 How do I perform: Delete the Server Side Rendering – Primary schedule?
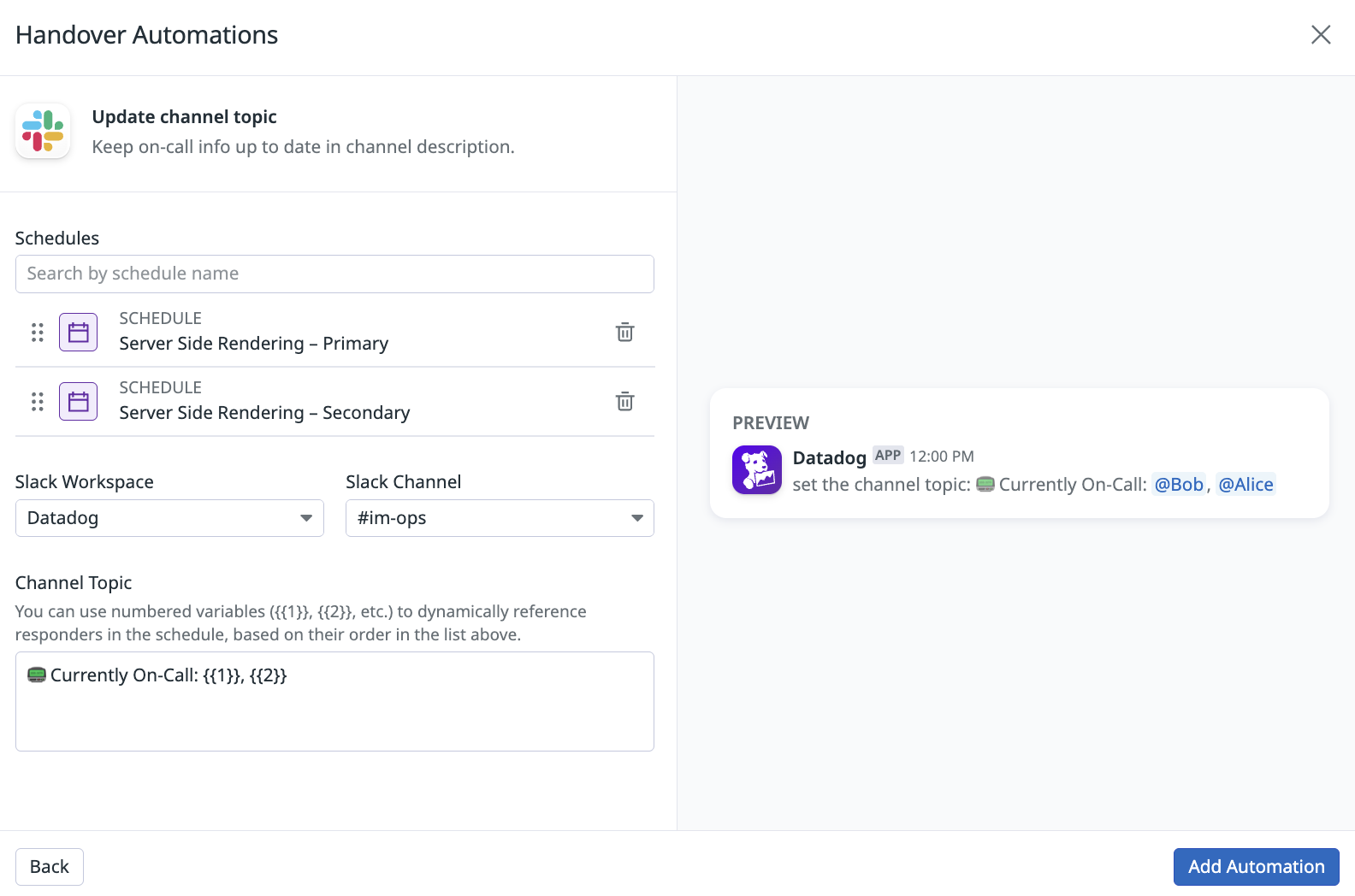pos(624,332)
